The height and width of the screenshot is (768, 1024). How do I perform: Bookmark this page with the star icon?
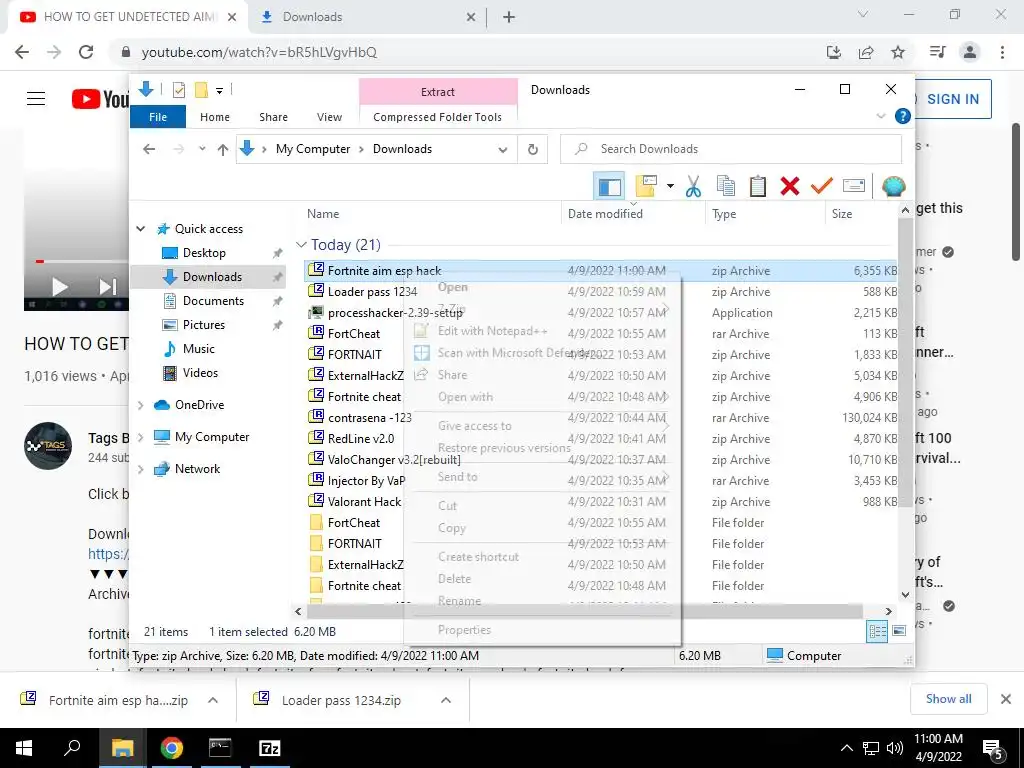898,52
